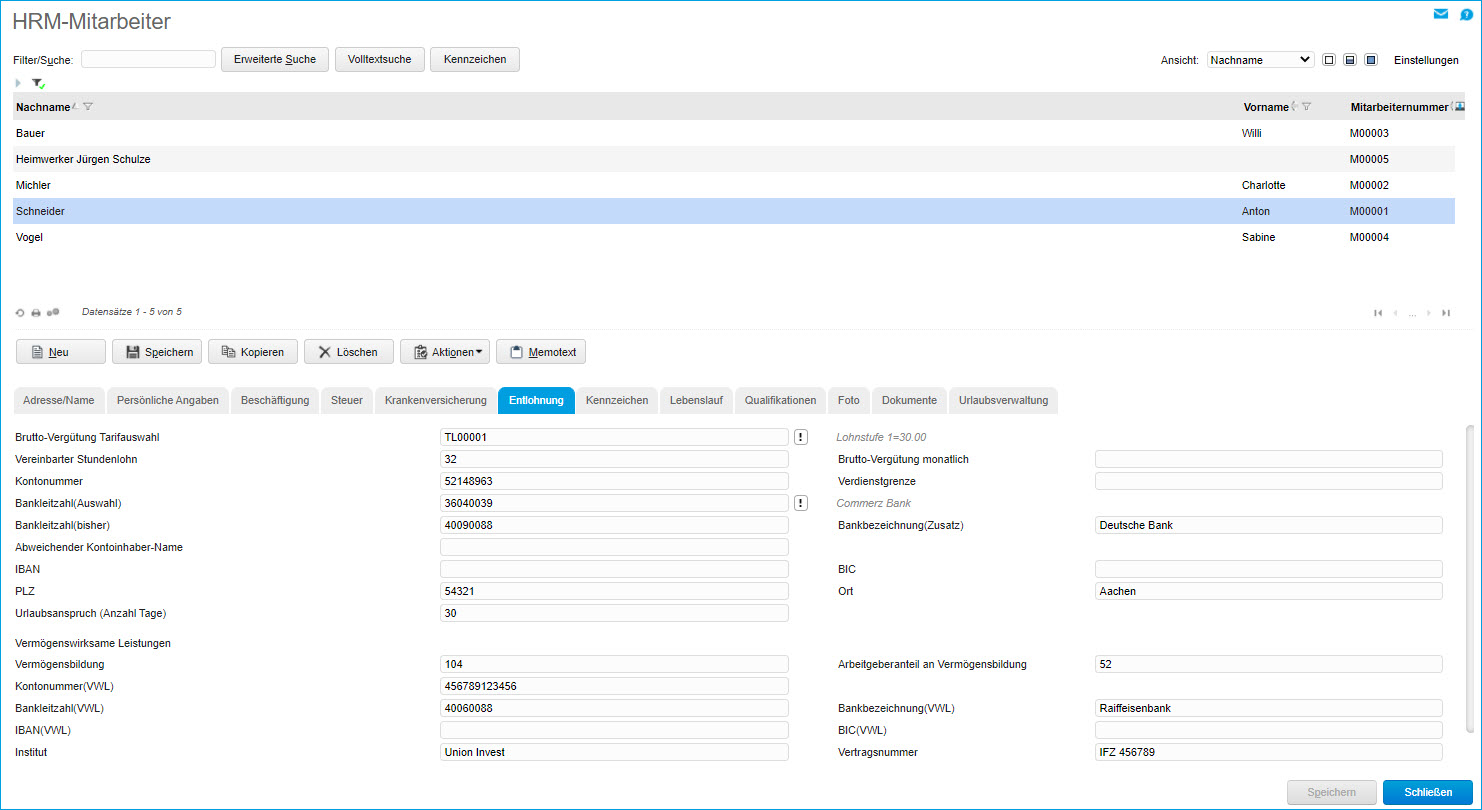
Task: Open Einstellungen link
Action: (1426, 60)
